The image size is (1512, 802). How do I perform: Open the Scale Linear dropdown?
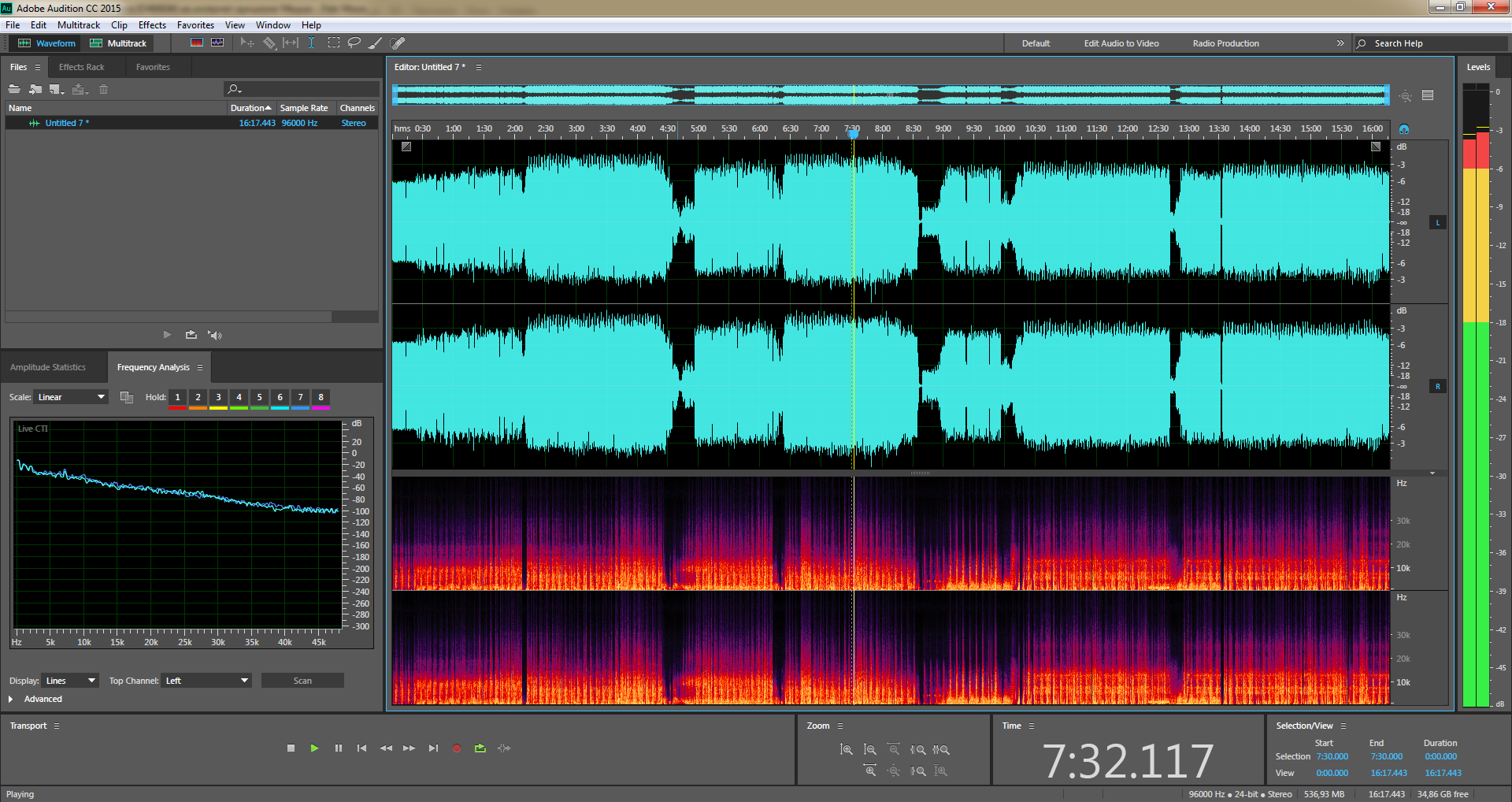click(x=71, y=397)
